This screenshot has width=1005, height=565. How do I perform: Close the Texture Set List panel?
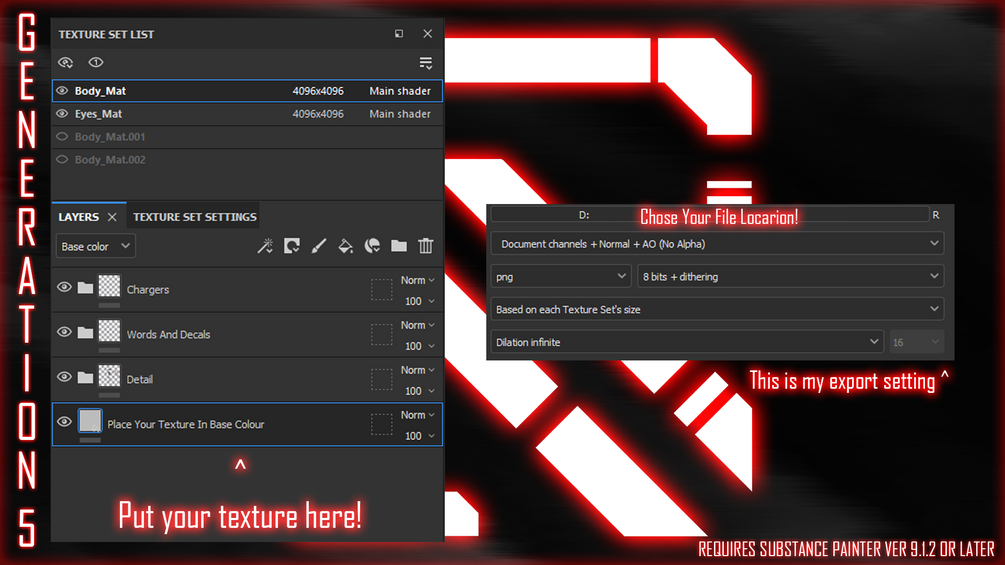pyautogui.click(x=428, y=33)
